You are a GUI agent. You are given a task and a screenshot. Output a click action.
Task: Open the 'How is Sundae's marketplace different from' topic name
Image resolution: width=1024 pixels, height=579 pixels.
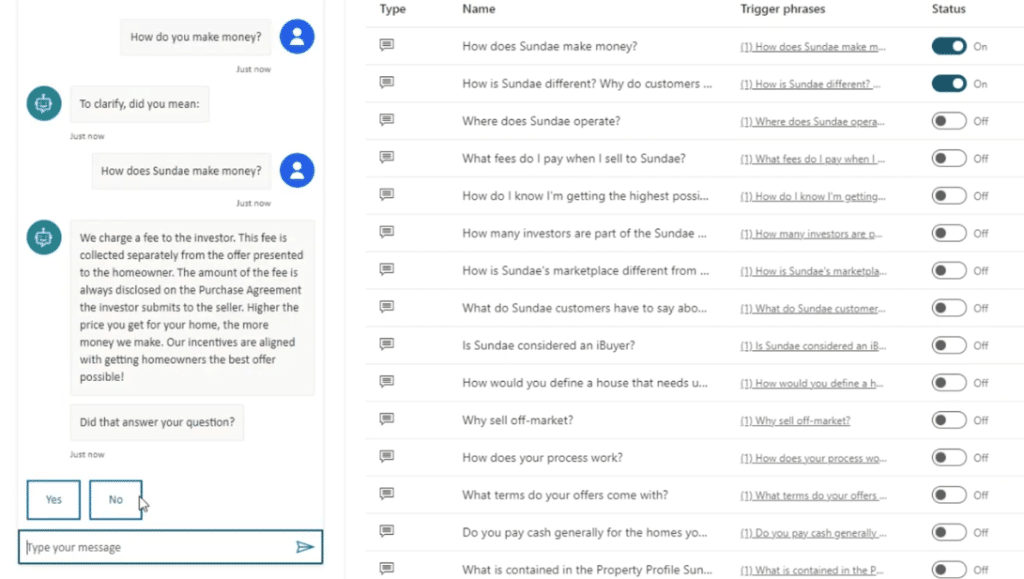pos(586,270)
